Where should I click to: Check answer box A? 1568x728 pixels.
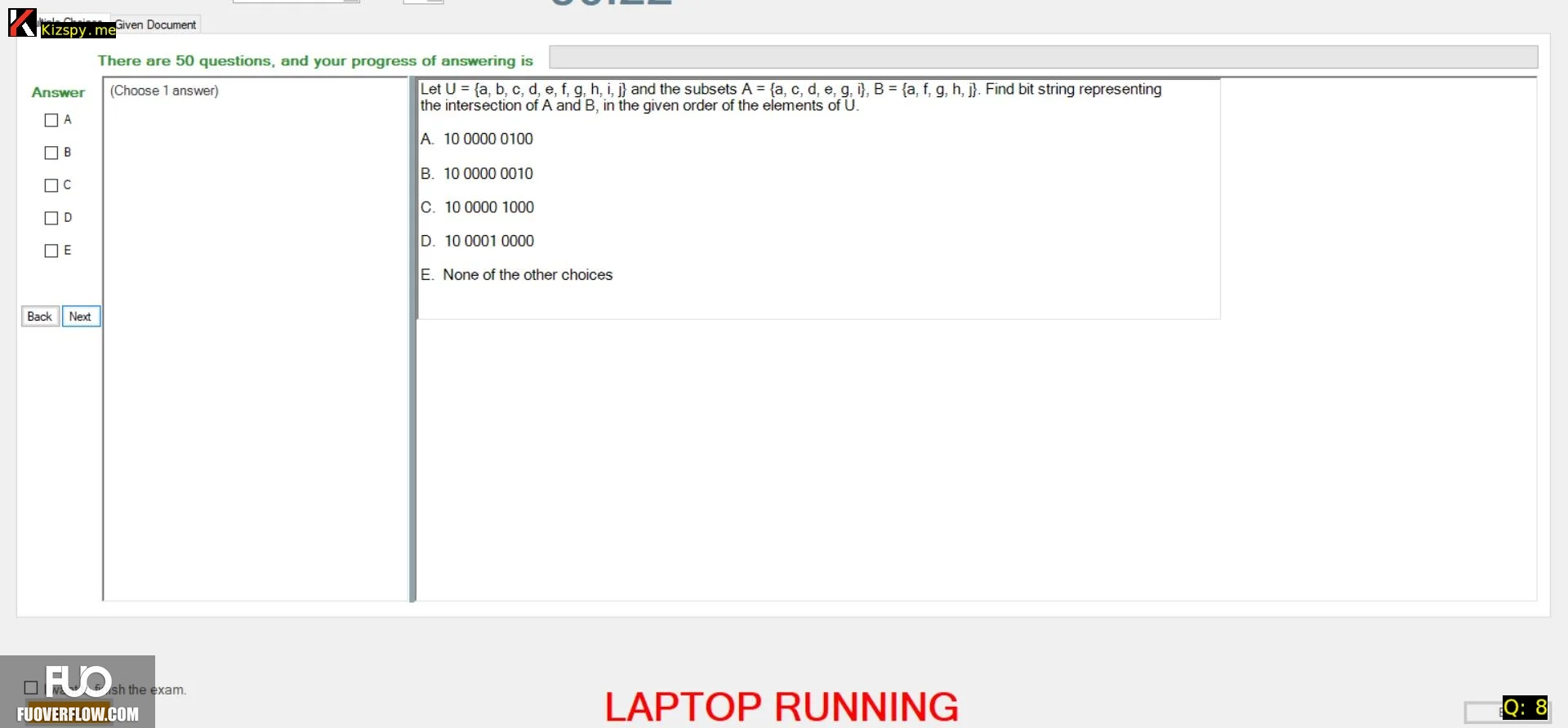point(51,121)
